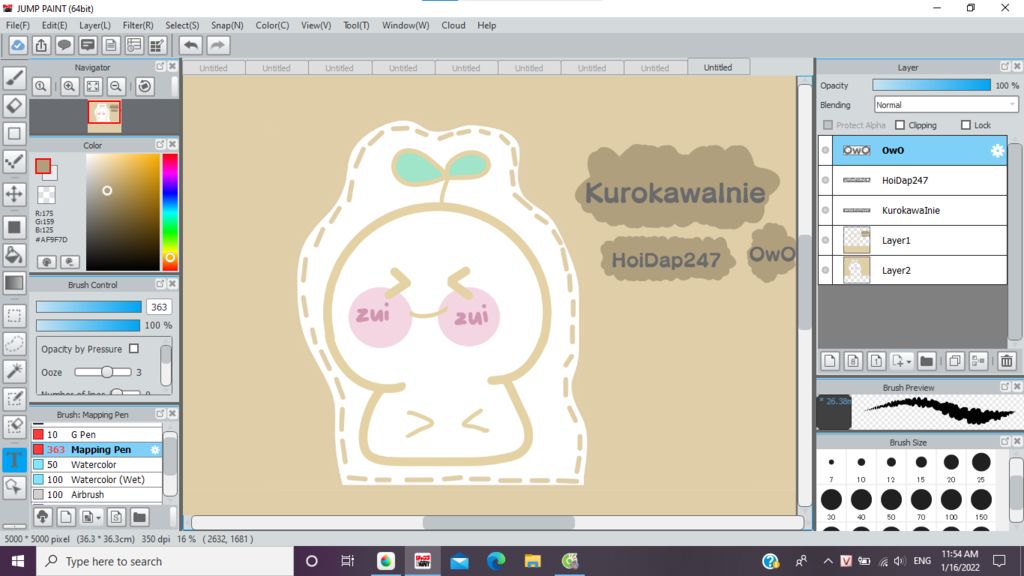
Task: Click the taskbar search box
Action: pos(165,561)
